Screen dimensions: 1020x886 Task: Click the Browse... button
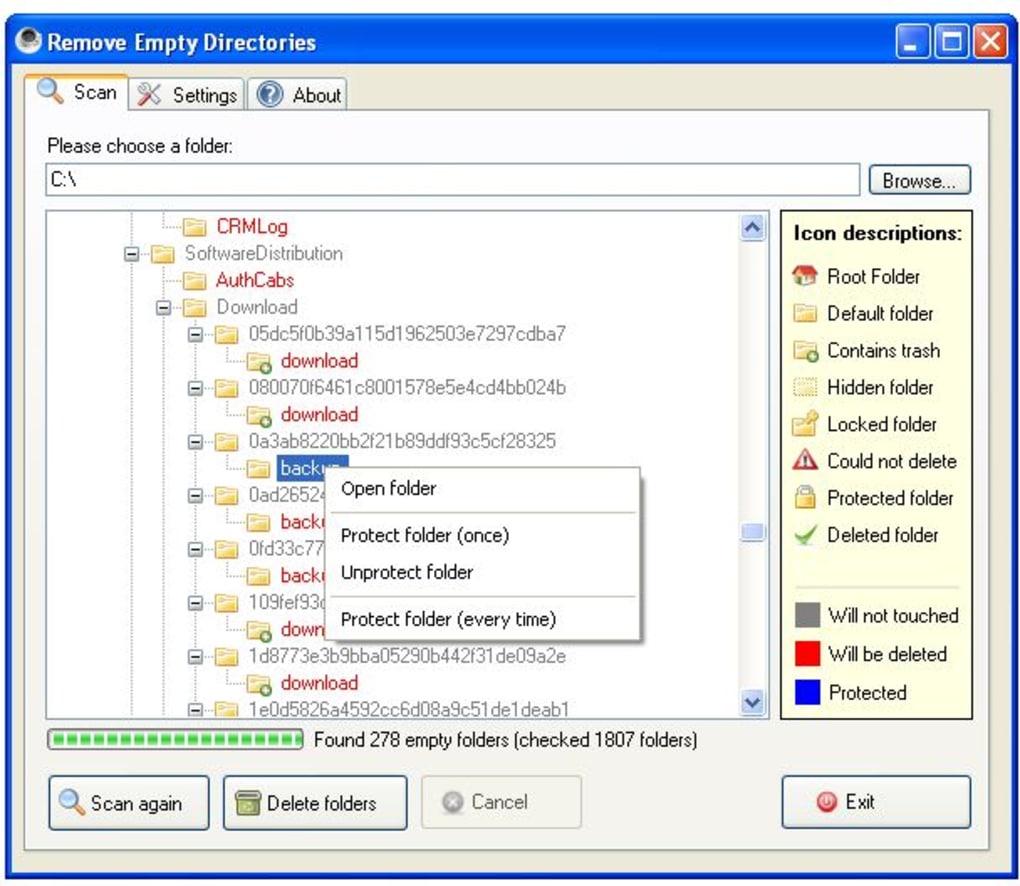[918, 181]
